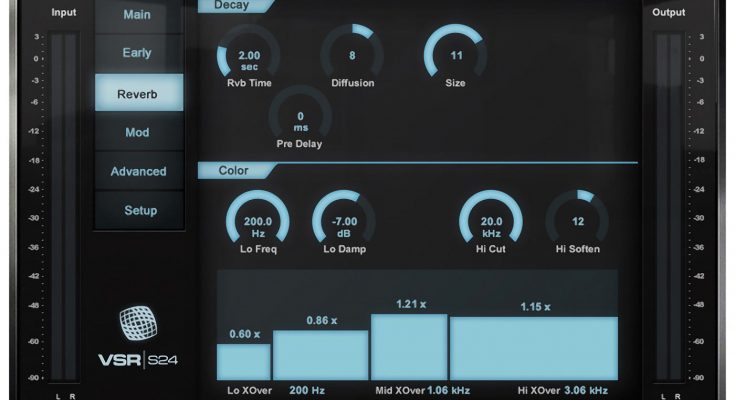
Task: Select the 0.60 x low band bar
Action: (x=244, y=361)
